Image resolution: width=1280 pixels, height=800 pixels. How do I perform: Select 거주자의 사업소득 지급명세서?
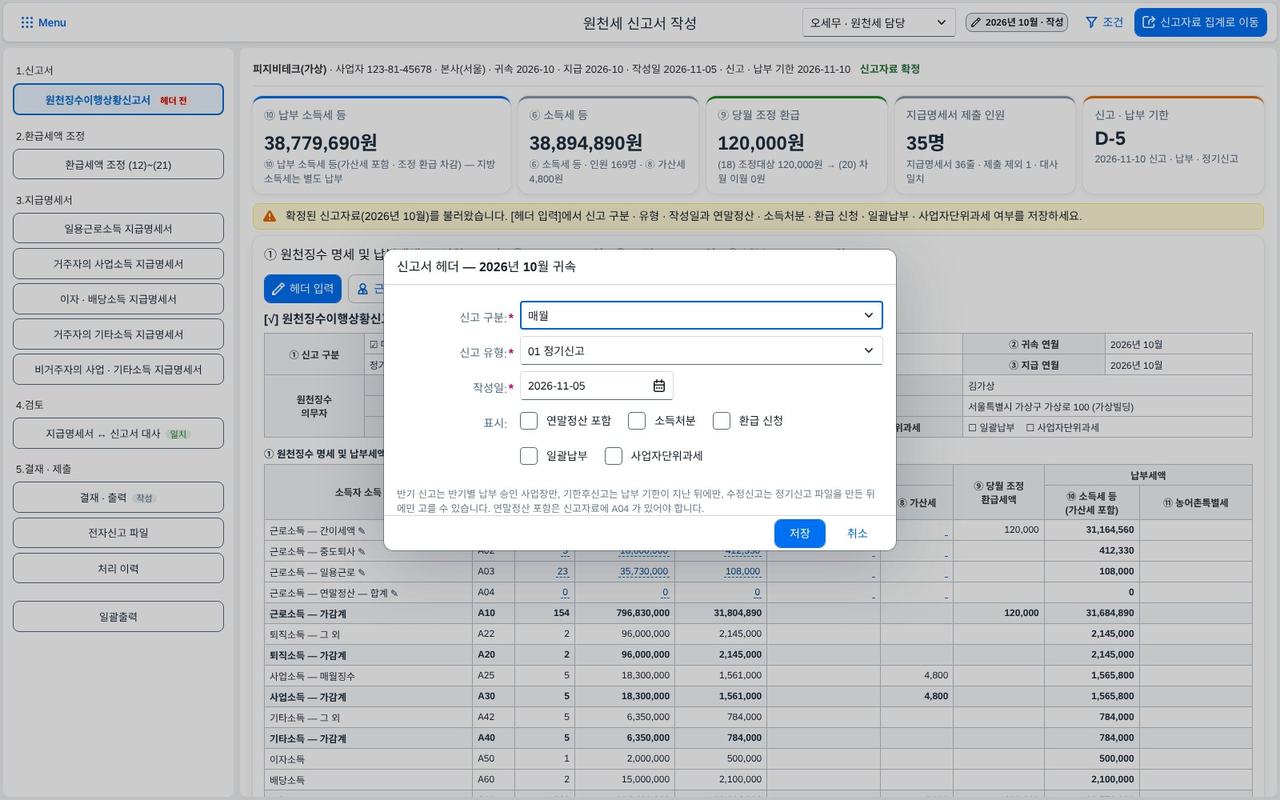[118, 264]
